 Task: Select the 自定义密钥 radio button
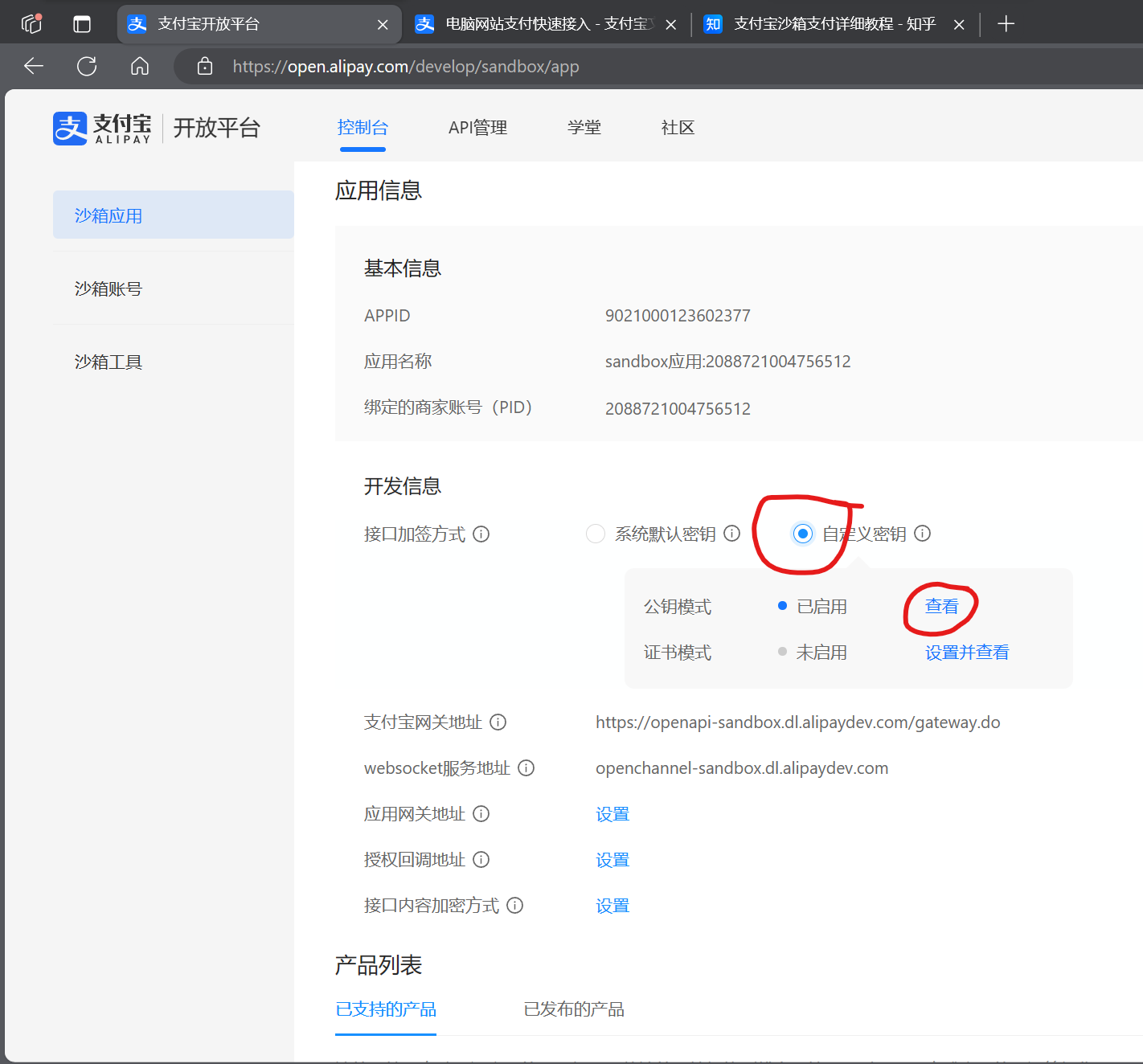[803, 534]
